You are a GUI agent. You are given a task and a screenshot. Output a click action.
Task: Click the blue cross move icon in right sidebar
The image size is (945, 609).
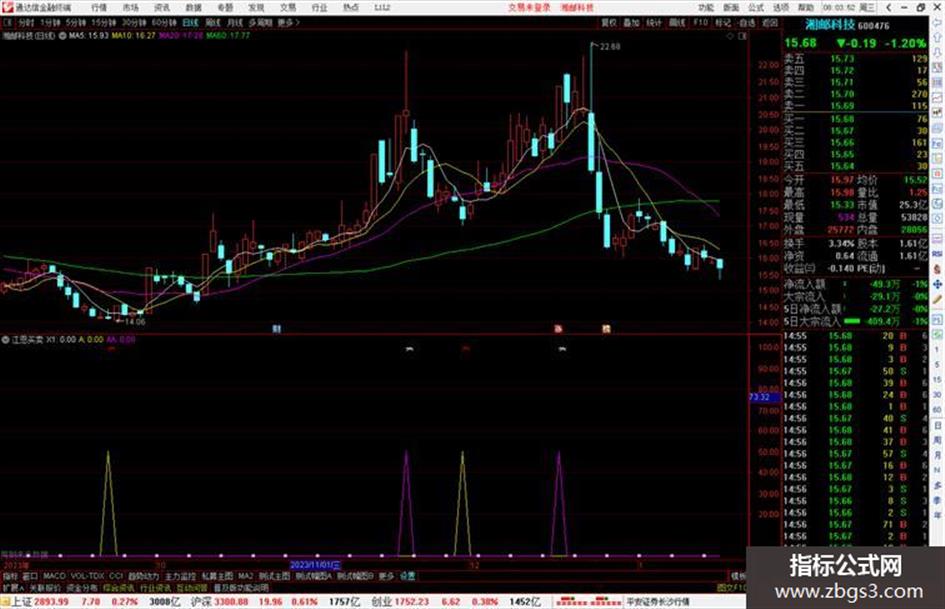pos(937,284)
